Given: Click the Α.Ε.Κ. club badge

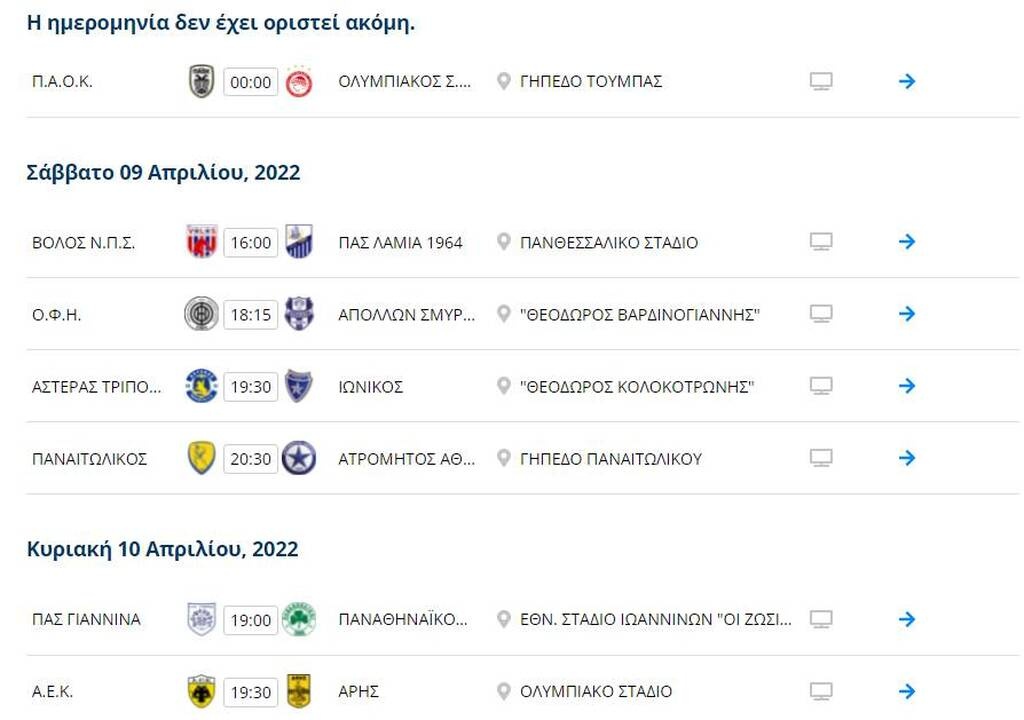Looking at the screenshot, I should (204, 690).
